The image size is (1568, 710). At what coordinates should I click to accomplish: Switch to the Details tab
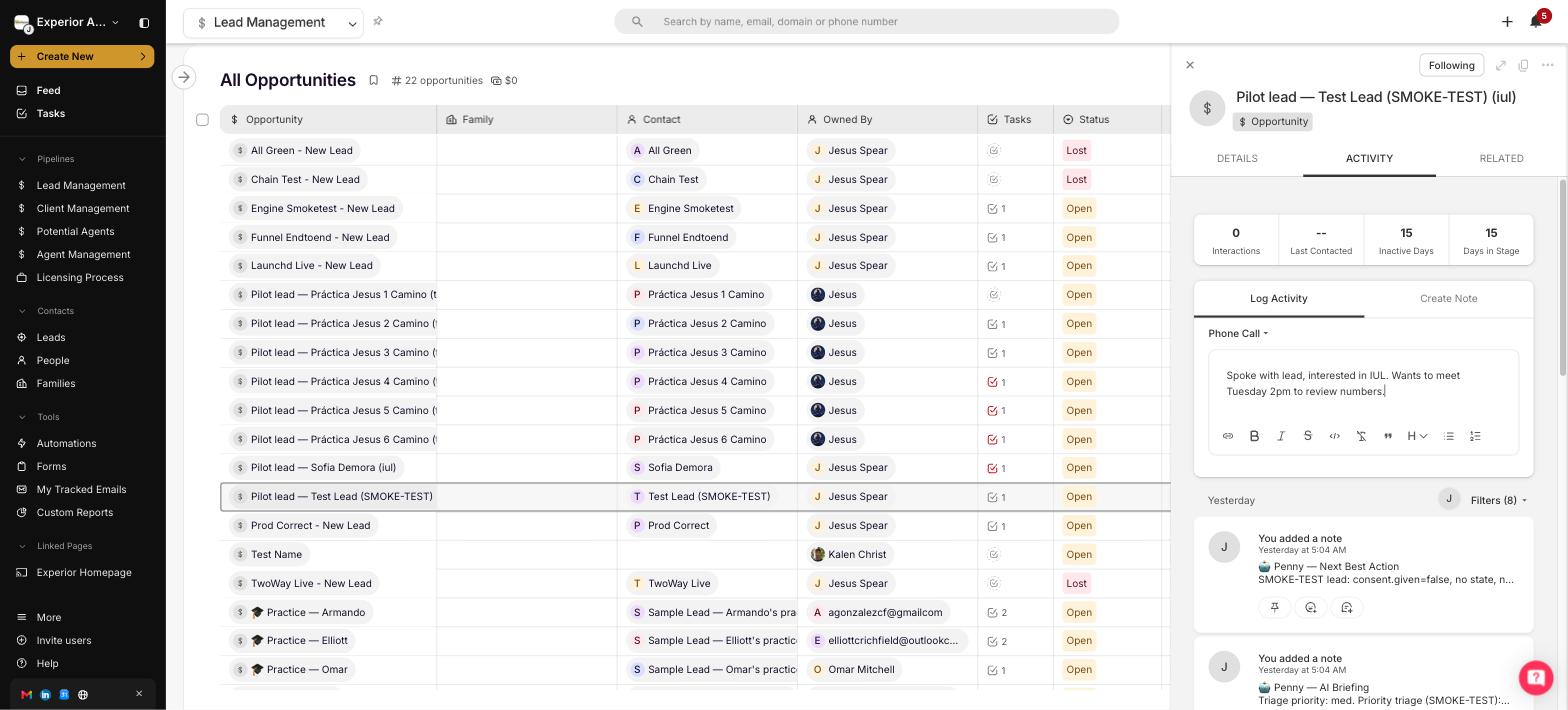(x=1237, y=159)
